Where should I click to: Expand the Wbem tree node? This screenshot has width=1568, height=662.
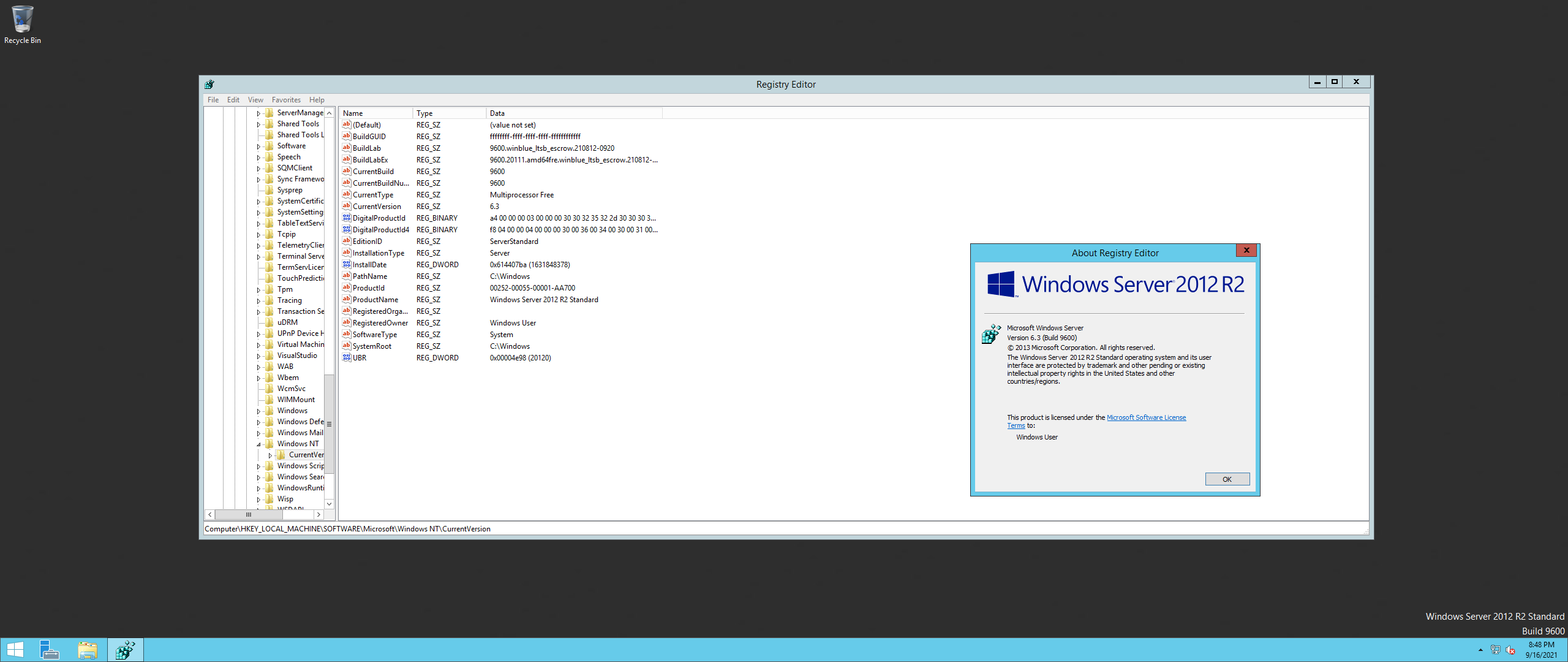click(258, 378)
